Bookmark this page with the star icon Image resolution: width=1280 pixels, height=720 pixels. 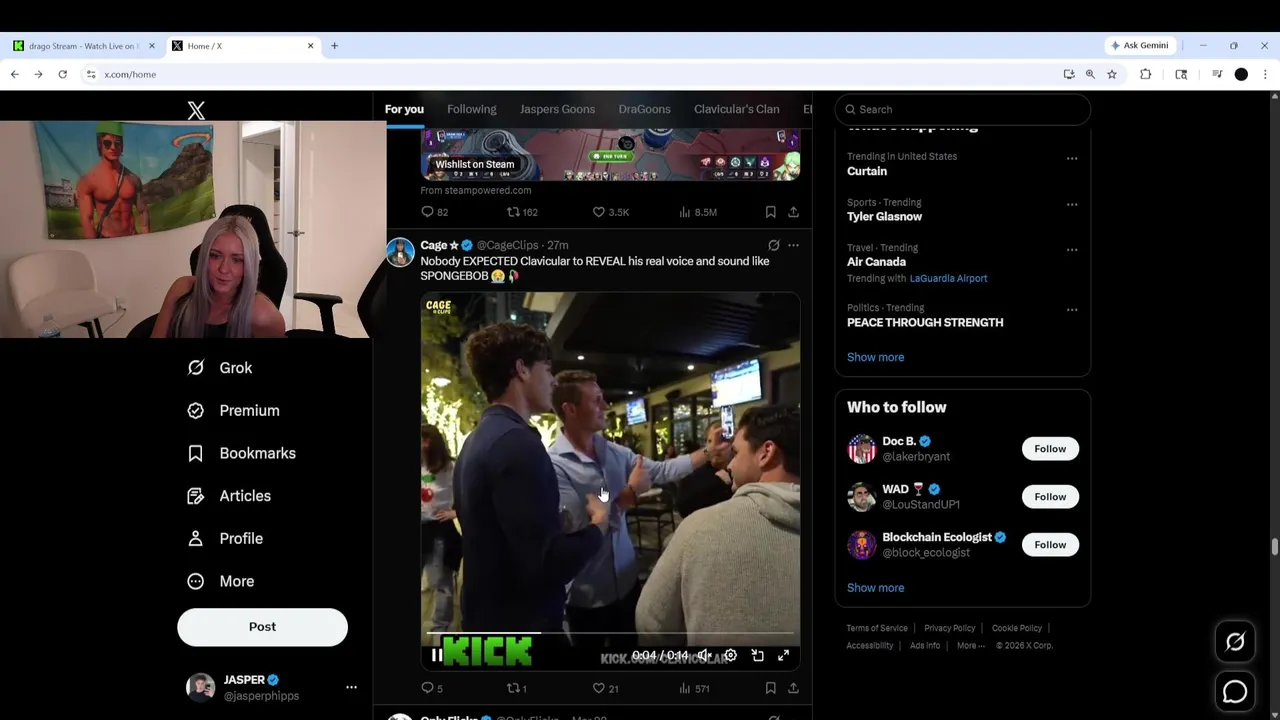coord(1111,74)
